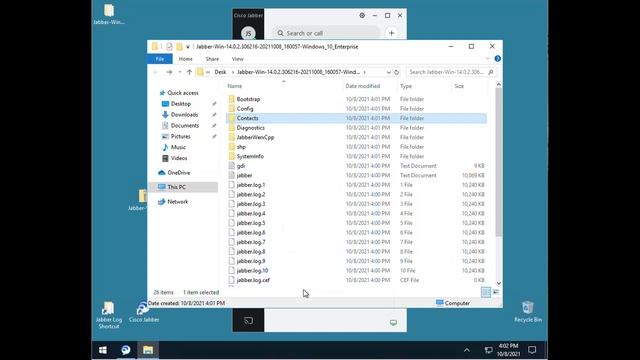Screen dimensions: 640x360
Task: Click Cisco Jabber icon in taskbar
Action: [126, 350]
